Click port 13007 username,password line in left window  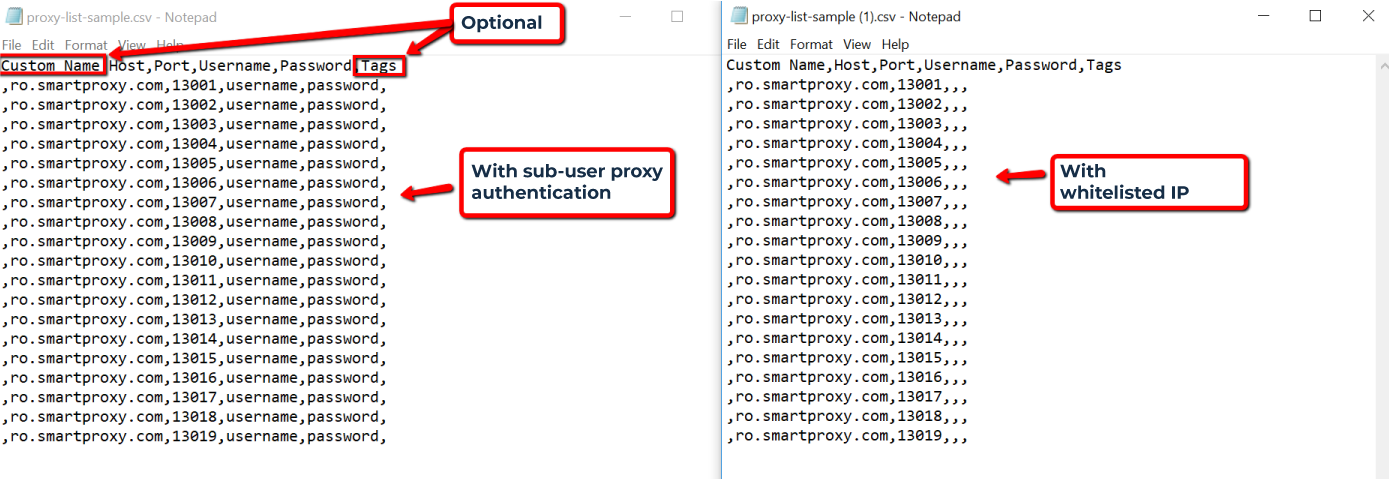pyautogui.click(x=194, y=203)
